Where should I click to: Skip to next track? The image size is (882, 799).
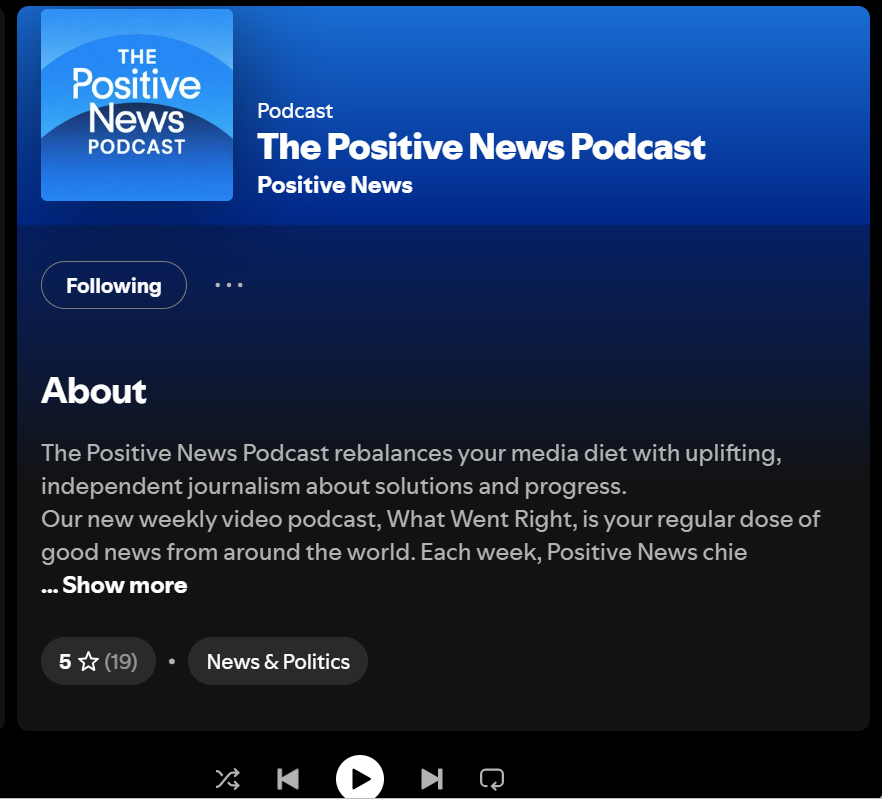[x=432, y=779]
